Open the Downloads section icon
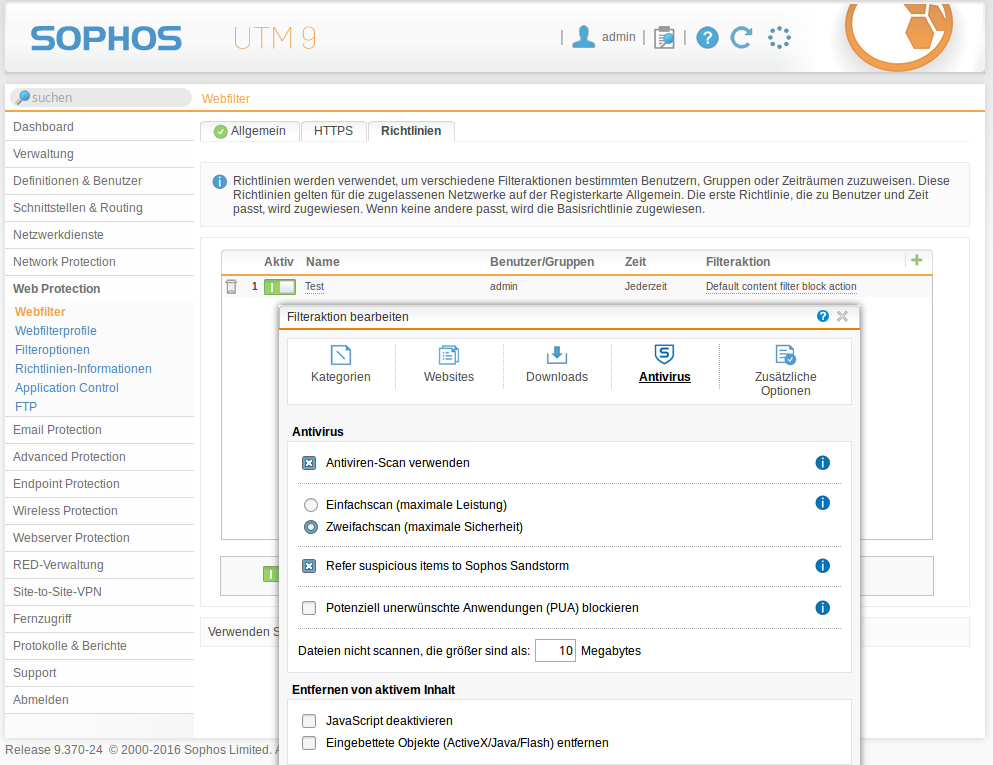The width and height of the screenshot is (993, 765). 557,355
